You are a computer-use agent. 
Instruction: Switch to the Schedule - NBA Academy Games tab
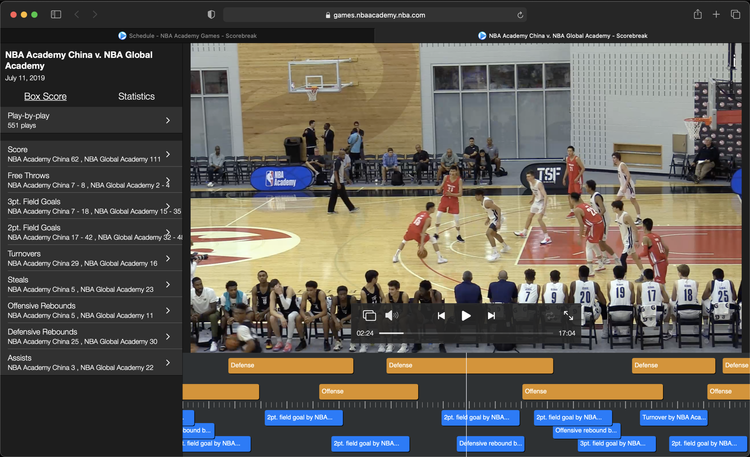click(x=188, y=35)
